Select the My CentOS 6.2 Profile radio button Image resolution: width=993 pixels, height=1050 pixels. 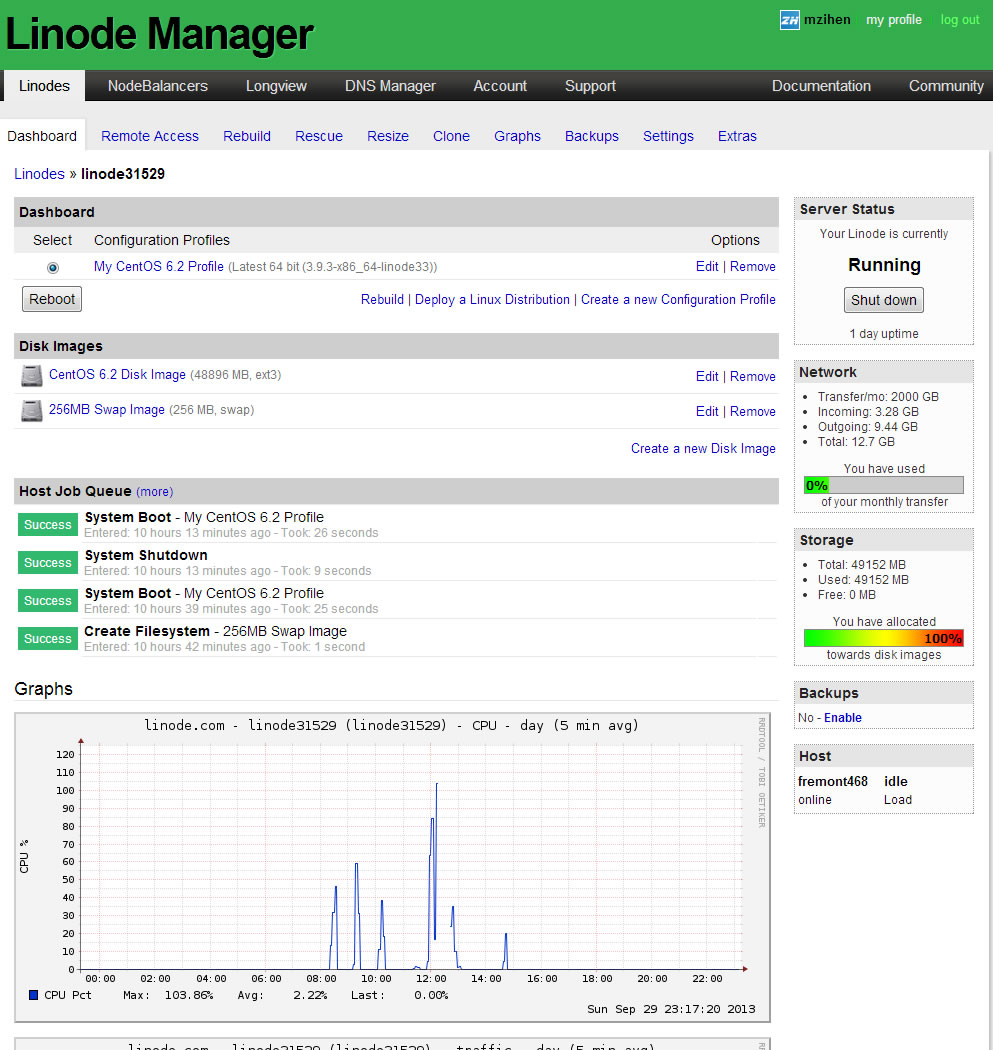tap(53, 268)
